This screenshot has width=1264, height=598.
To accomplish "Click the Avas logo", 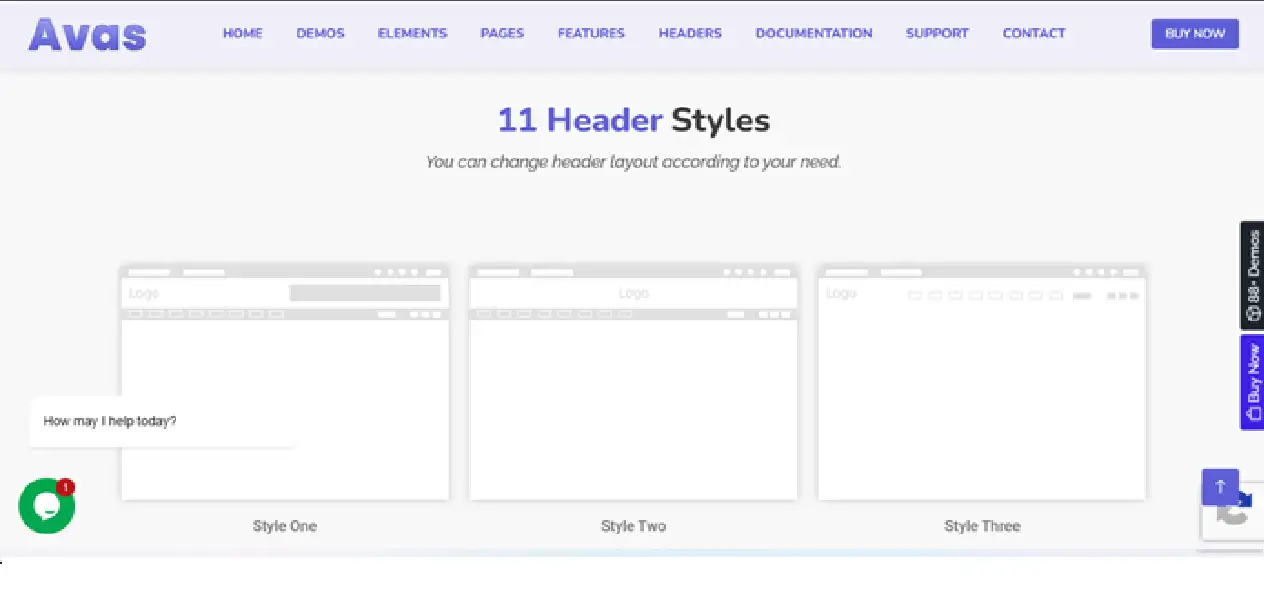I will (87, 34).
